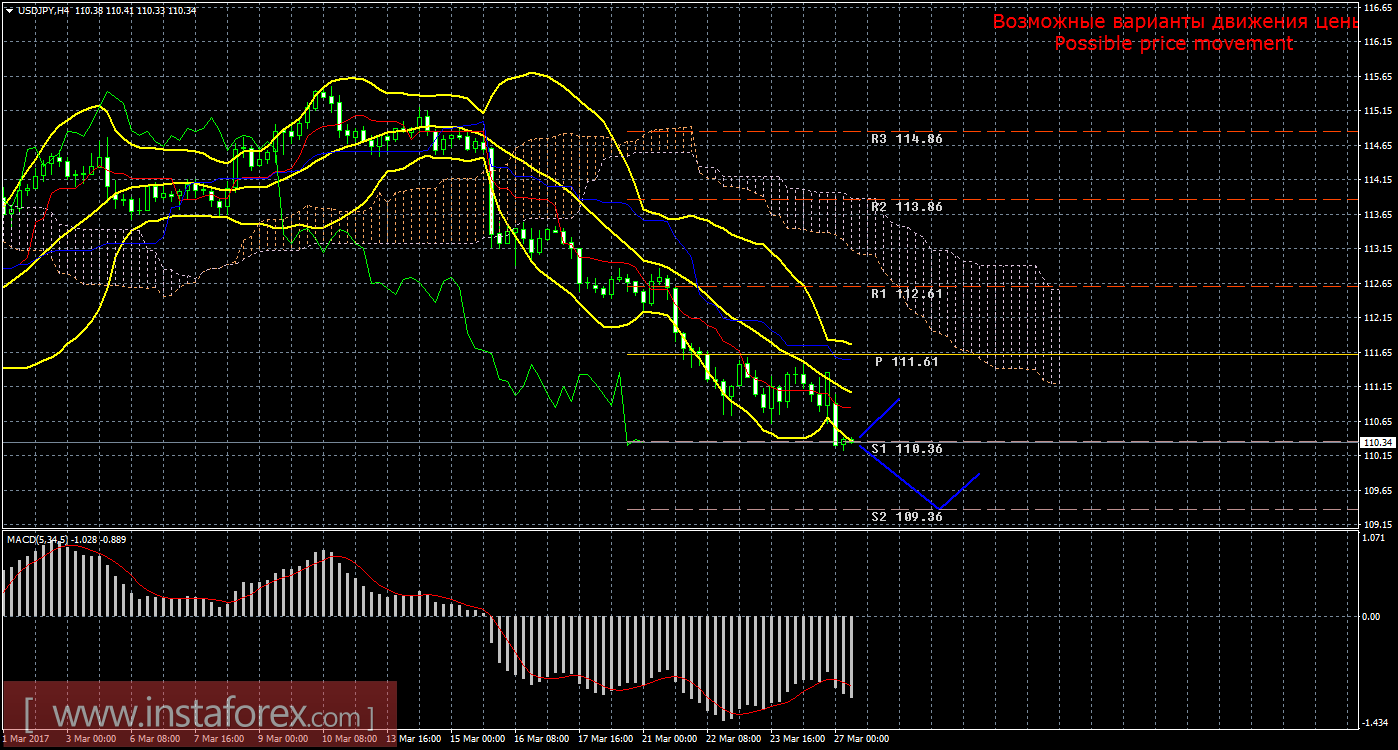Click the R3 114.86 resistance label
The width and height of the screenshot is (1398, 750).
905,139
